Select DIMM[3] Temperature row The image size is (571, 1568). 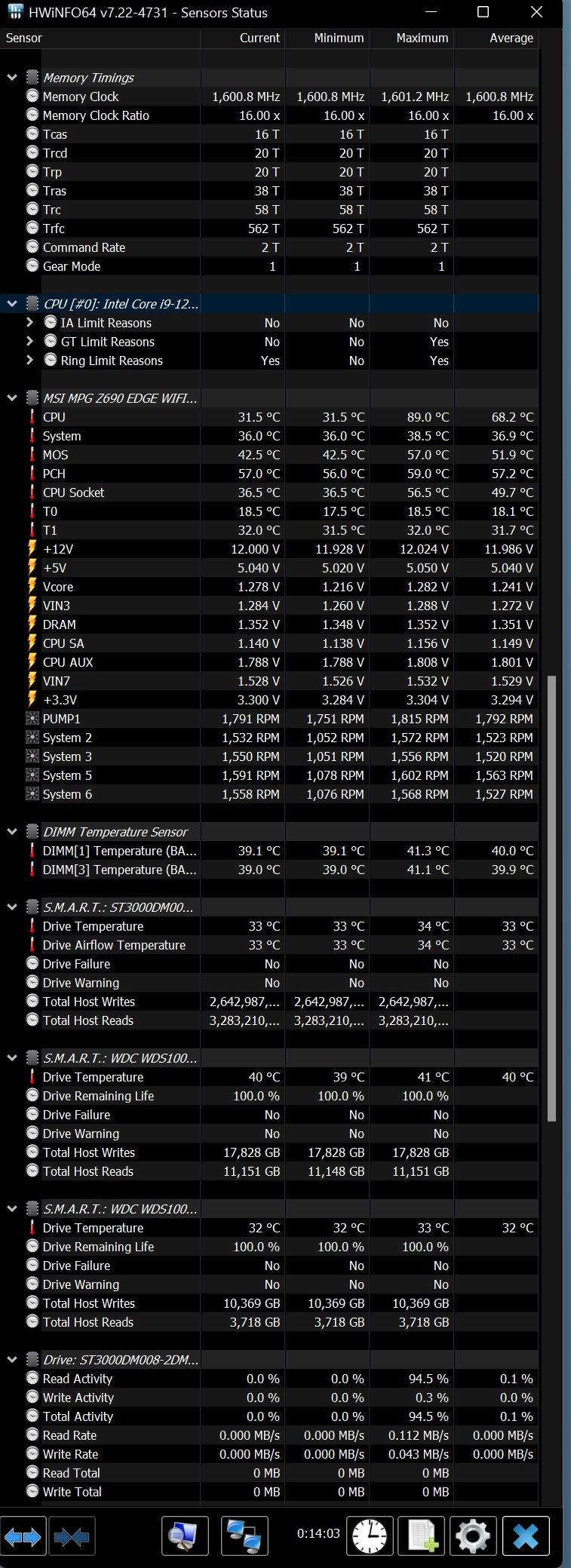269,869
